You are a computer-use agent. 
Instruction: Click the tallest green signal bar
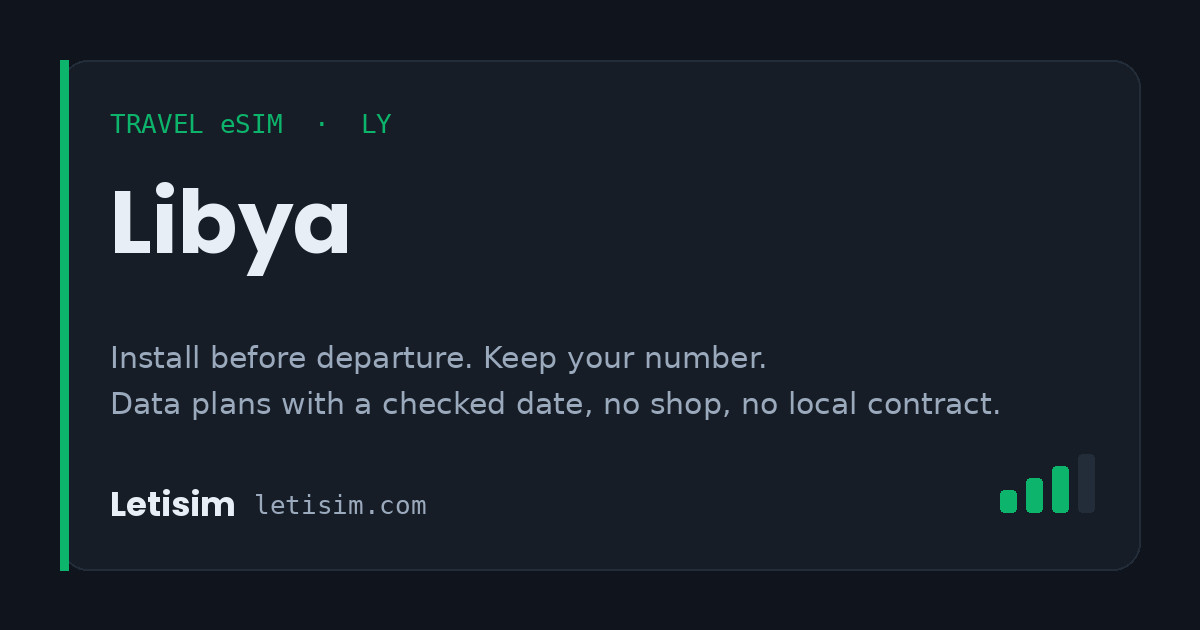1060,489
